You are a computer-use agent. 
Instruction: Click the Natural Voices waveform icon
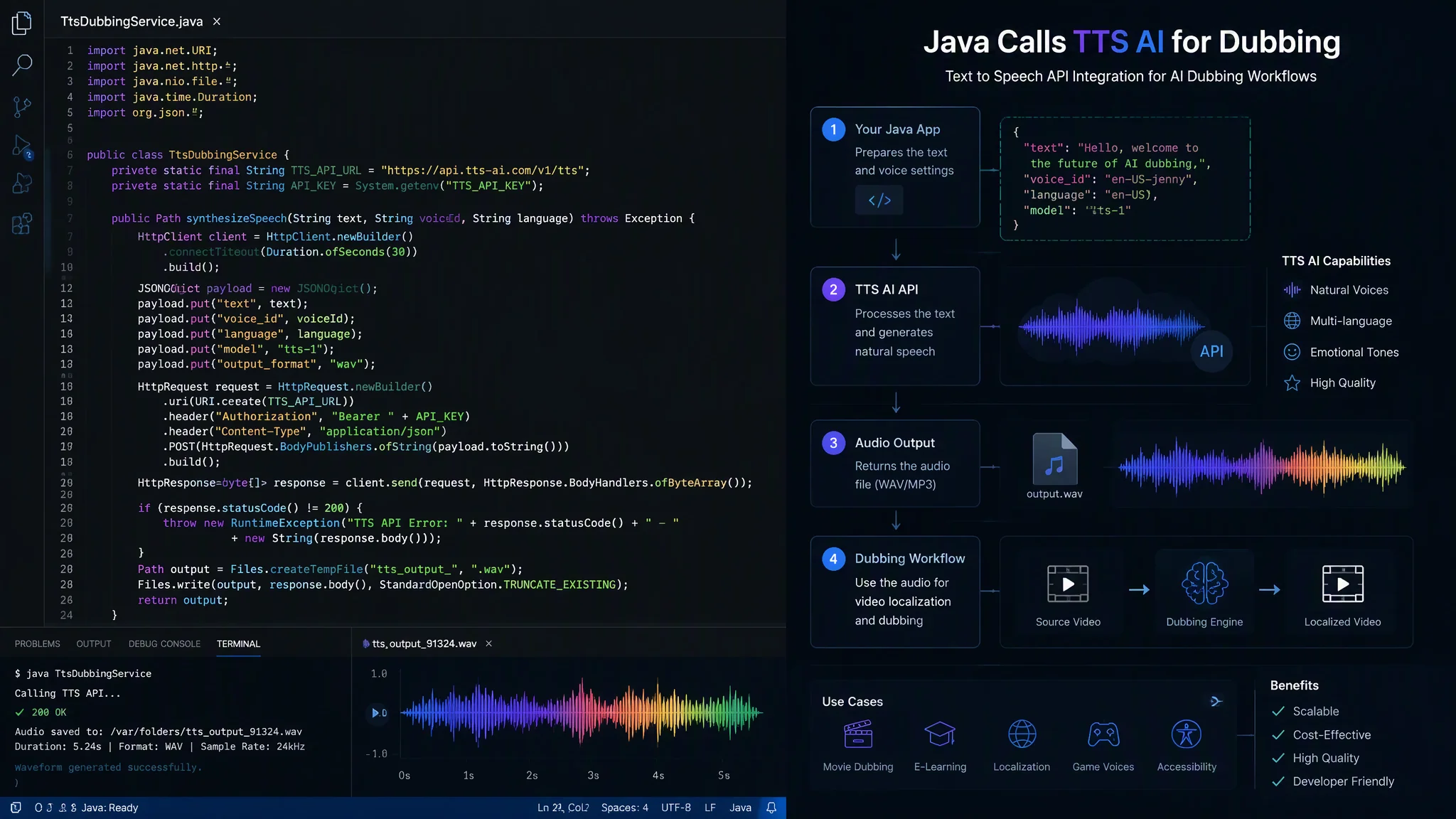(1292, 290)
